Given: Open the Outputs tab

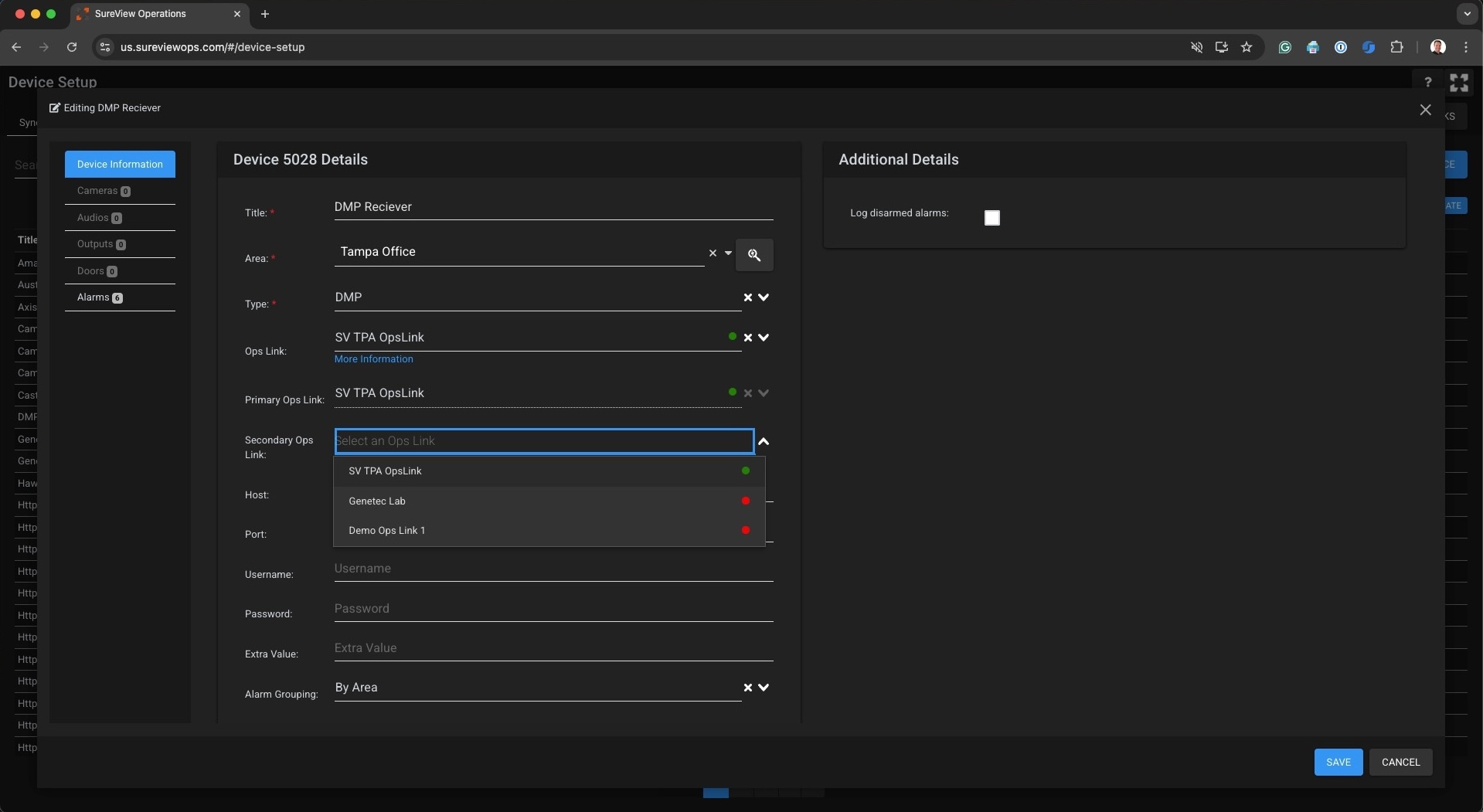Looking at the screenshot, I should click(x=120, y=244).
